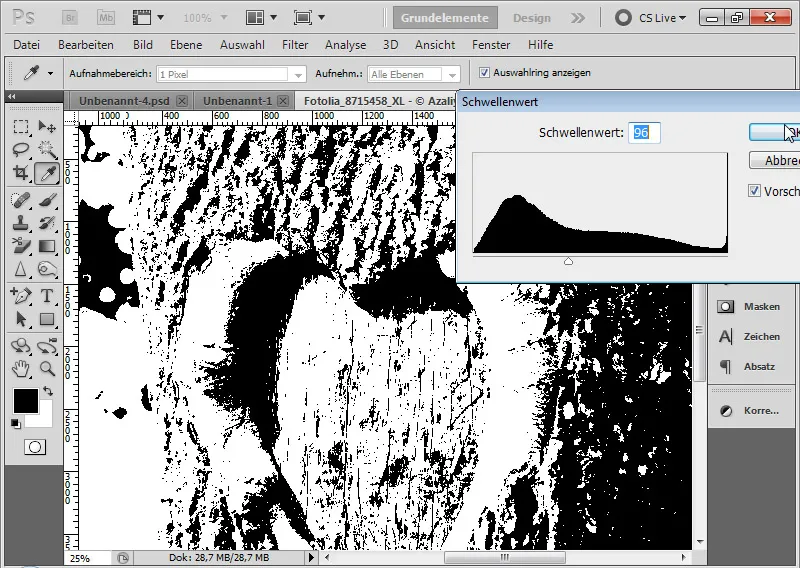Select the Eyedropper tool in toolbox

tap(47, 174)
